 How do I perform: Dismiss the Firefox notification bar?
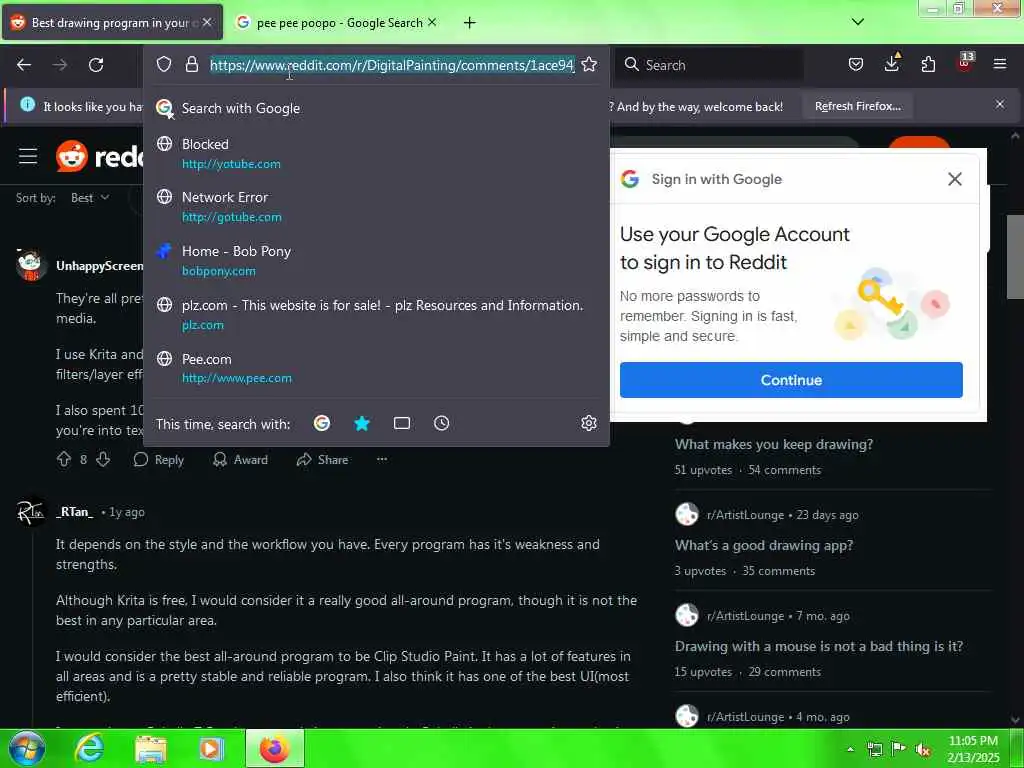point(1000,104)
